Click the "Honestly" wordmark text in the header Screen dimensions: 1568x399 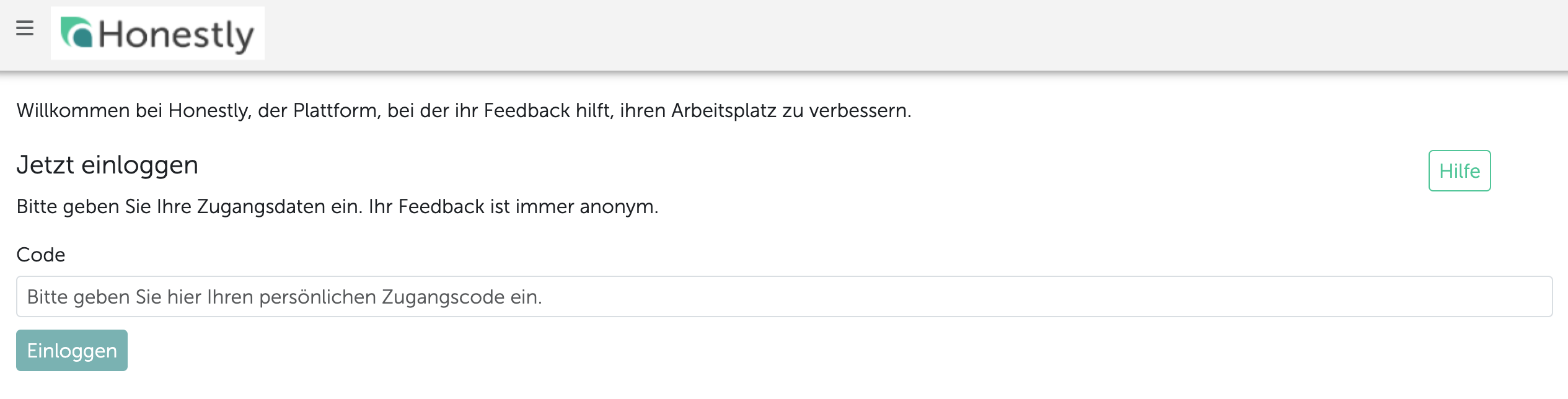click(176, 35)
